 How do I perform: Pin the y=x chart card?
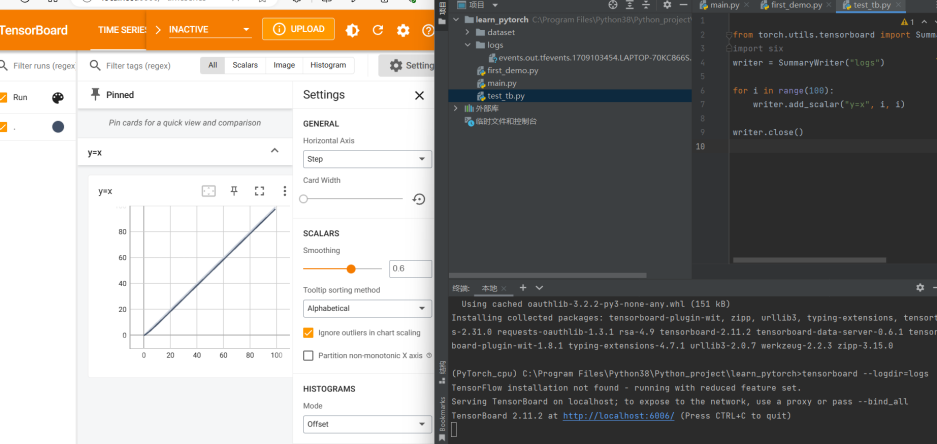point(234,191)
